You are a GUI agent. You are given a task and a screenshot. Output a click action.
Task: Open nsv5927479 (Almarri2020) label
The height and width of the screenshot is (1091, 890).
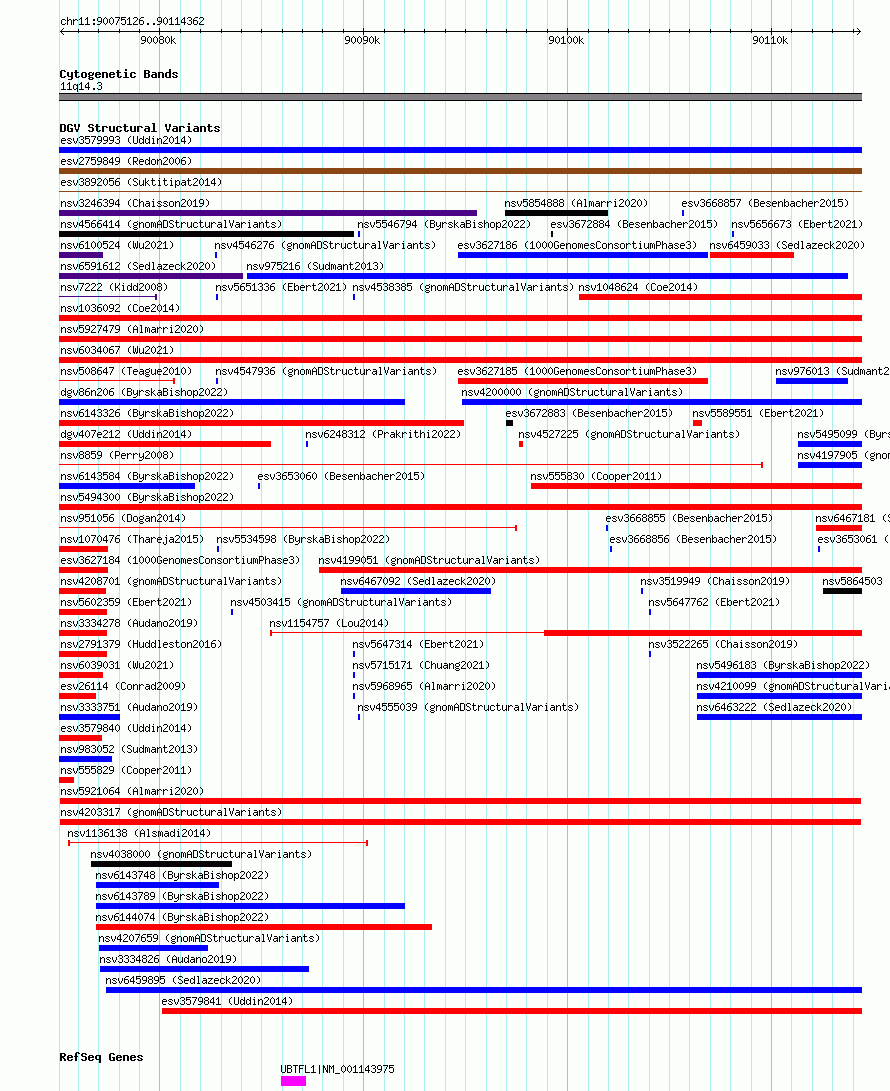[x=132, y=328]
